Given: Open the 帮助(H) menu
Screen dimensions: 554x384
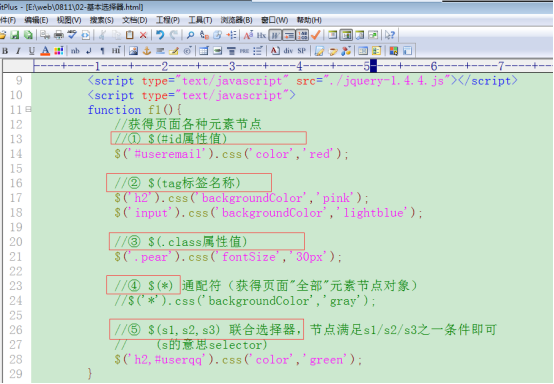Looking at the screenshot, I should (309, 20).
